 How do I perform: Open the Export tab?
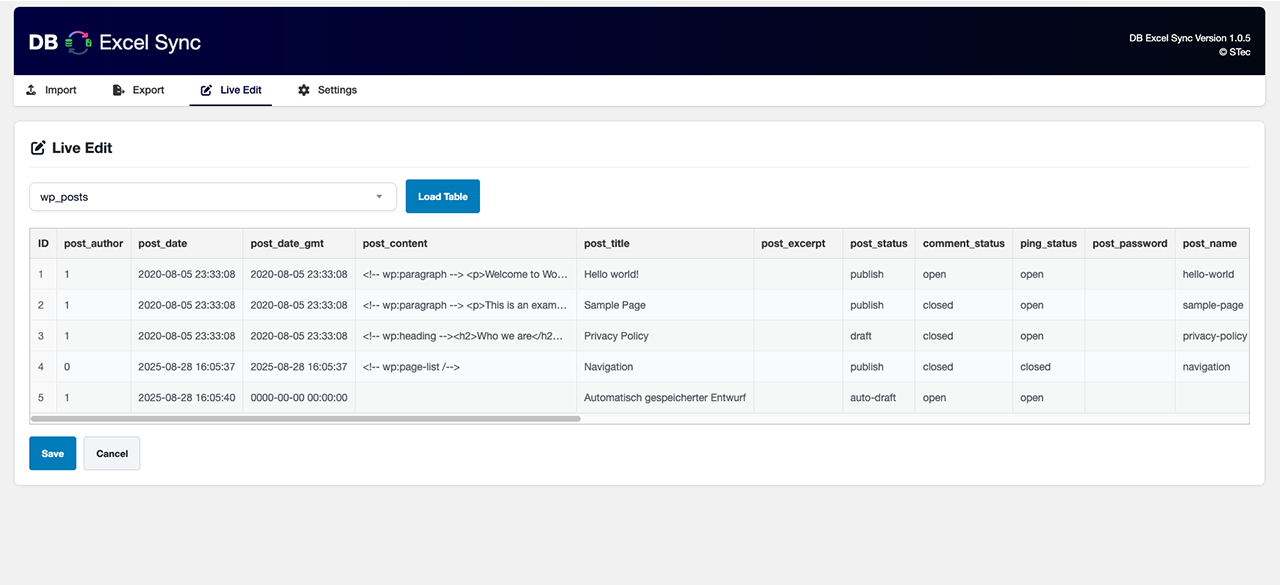pos(139,90)
